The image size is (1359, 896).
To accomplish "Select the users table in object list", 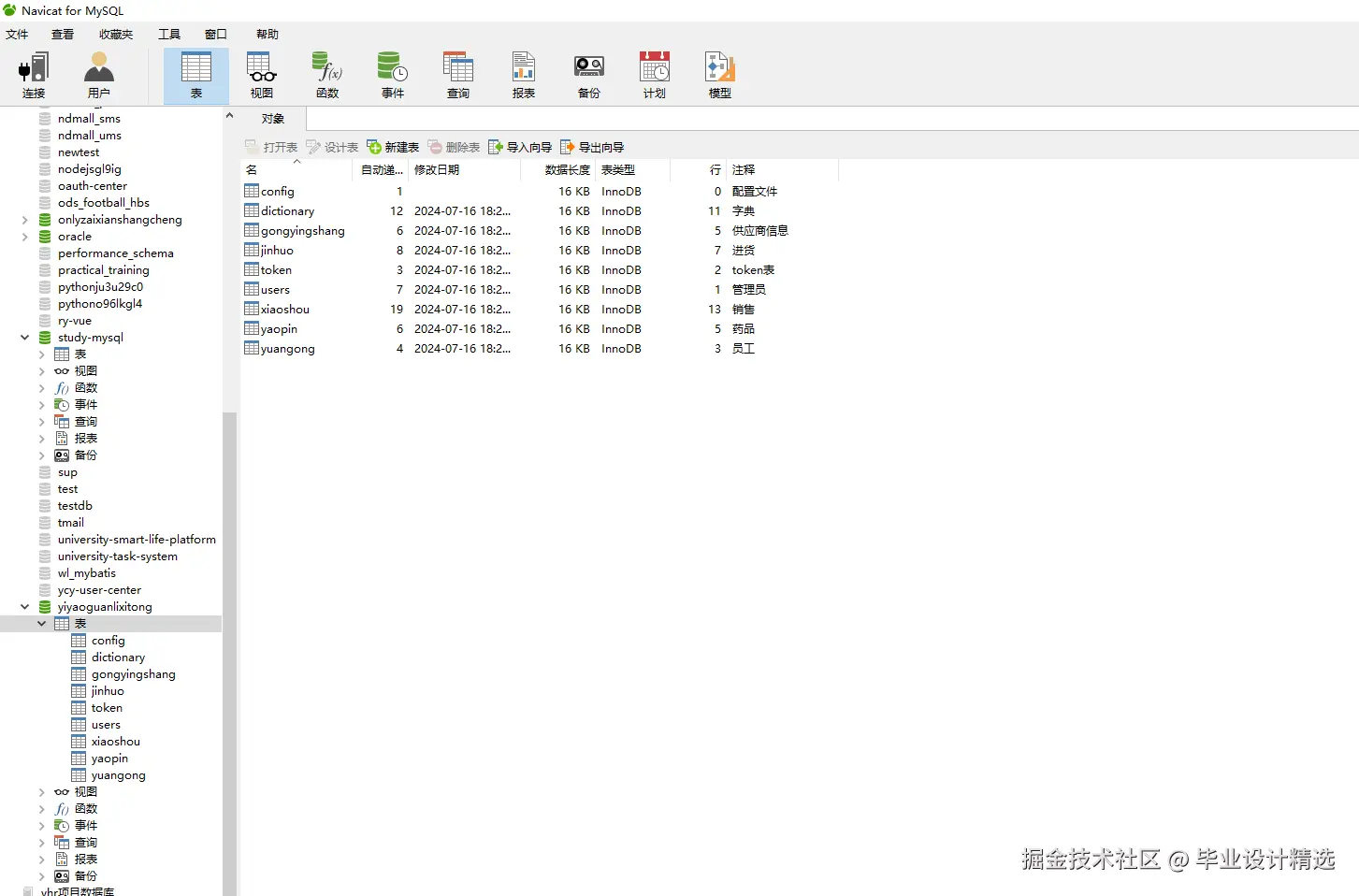I will (275, 289).
